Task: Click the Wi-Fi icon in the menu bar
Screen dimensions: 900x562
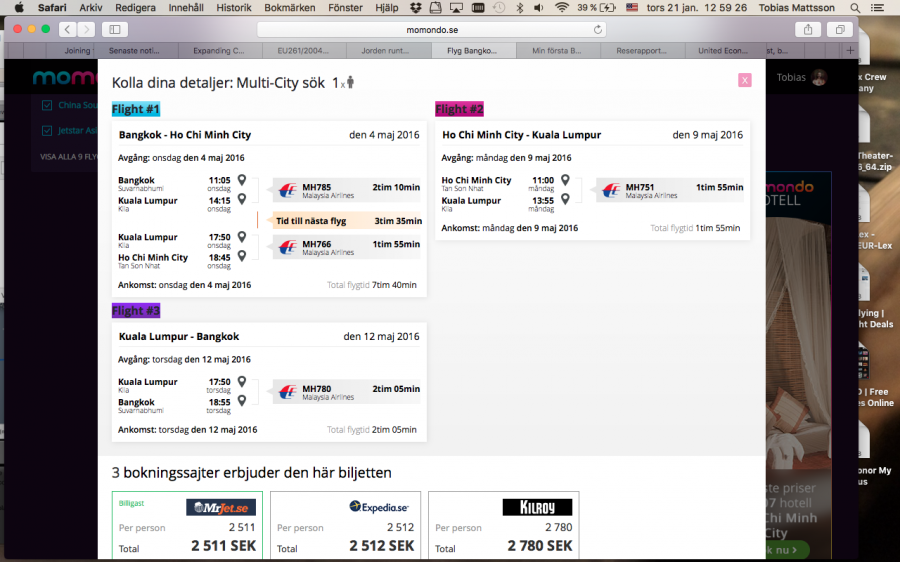Action: tap(561, 7)
